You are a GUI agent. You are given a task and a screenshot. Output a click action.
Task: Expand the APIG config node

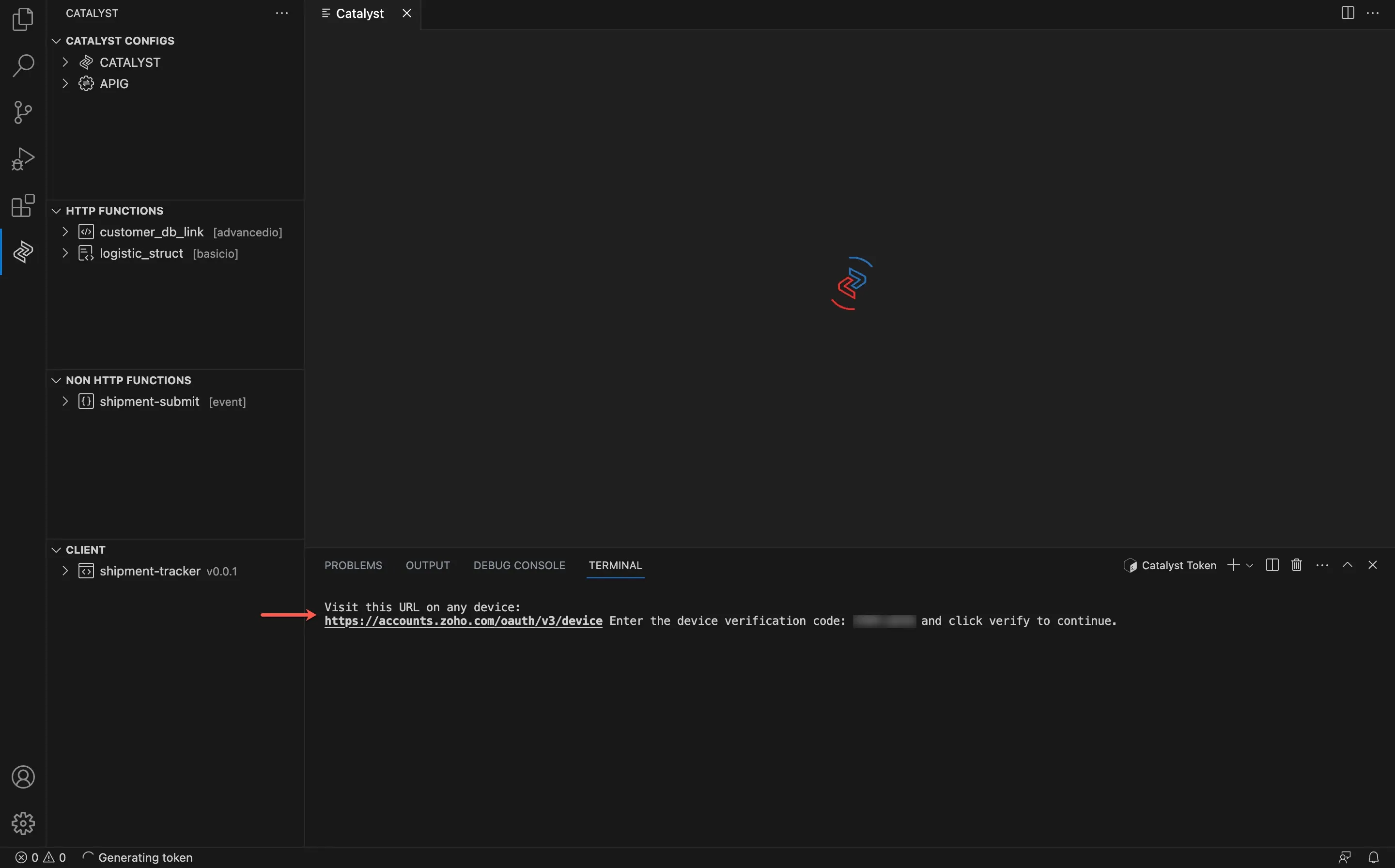click(x=65, y=83)
